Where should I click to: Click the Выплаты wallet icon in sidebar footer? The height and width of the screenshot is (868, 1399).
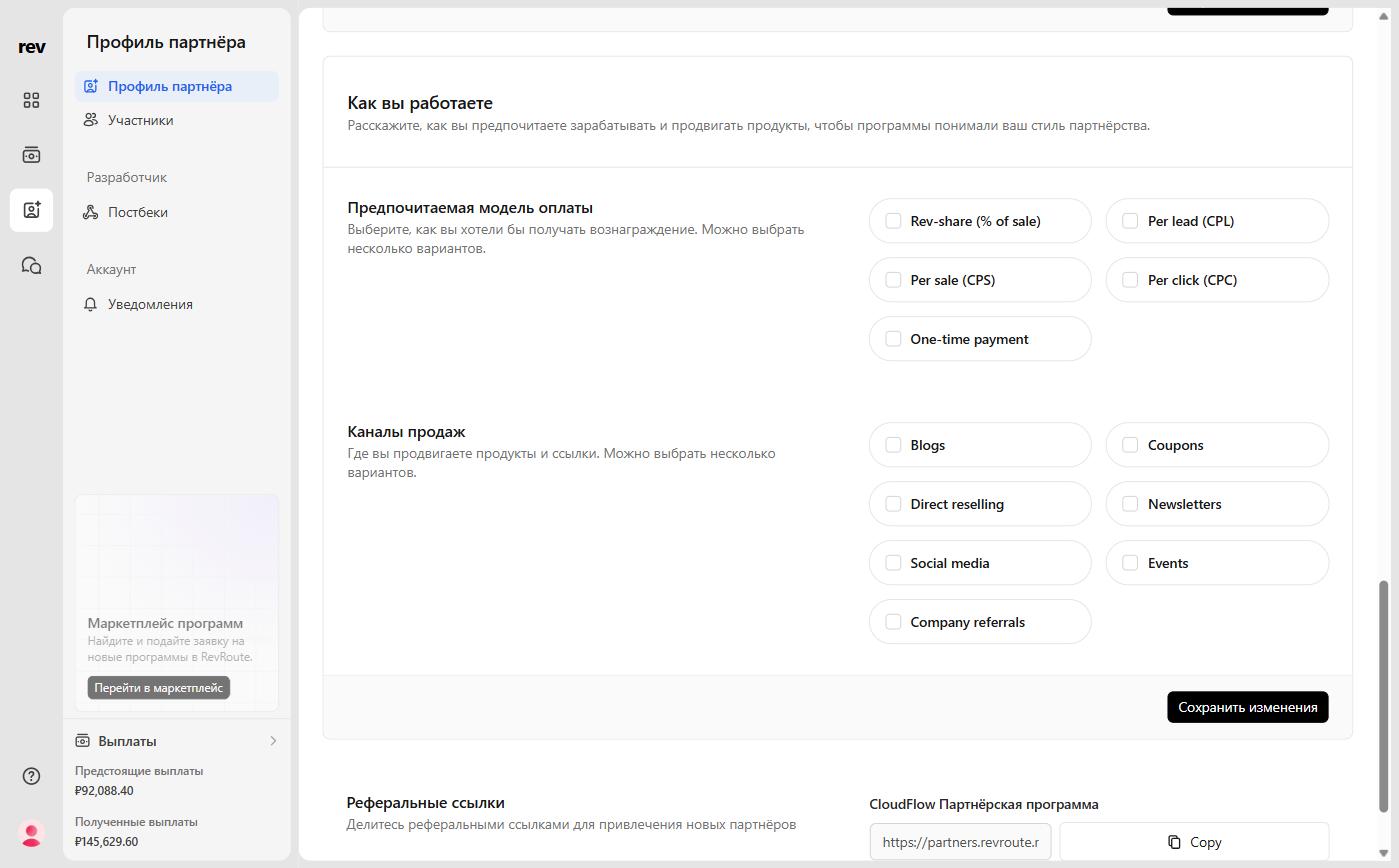click(83, 741)
